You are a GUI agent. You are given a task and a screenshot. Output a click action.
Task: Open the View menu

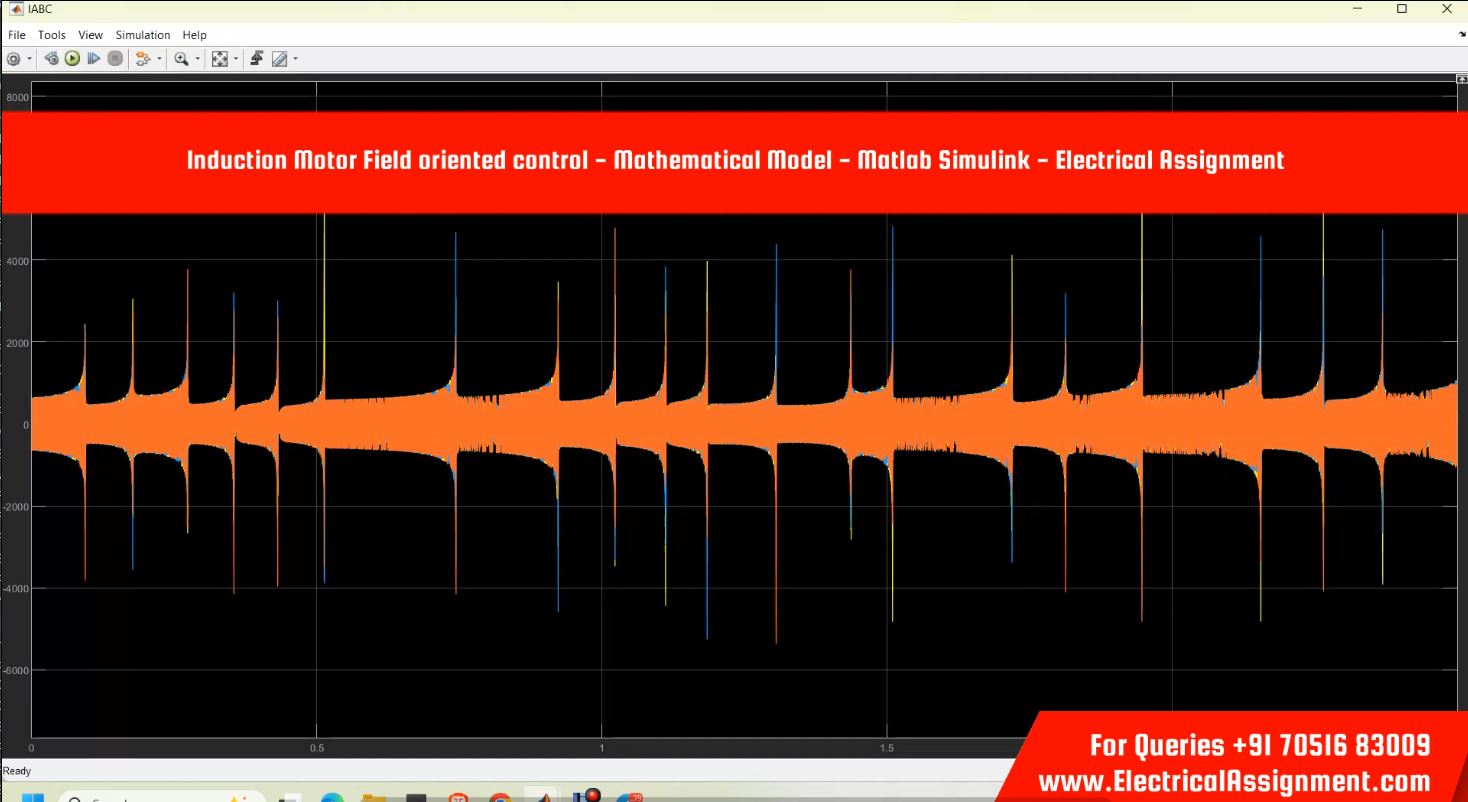90,35
